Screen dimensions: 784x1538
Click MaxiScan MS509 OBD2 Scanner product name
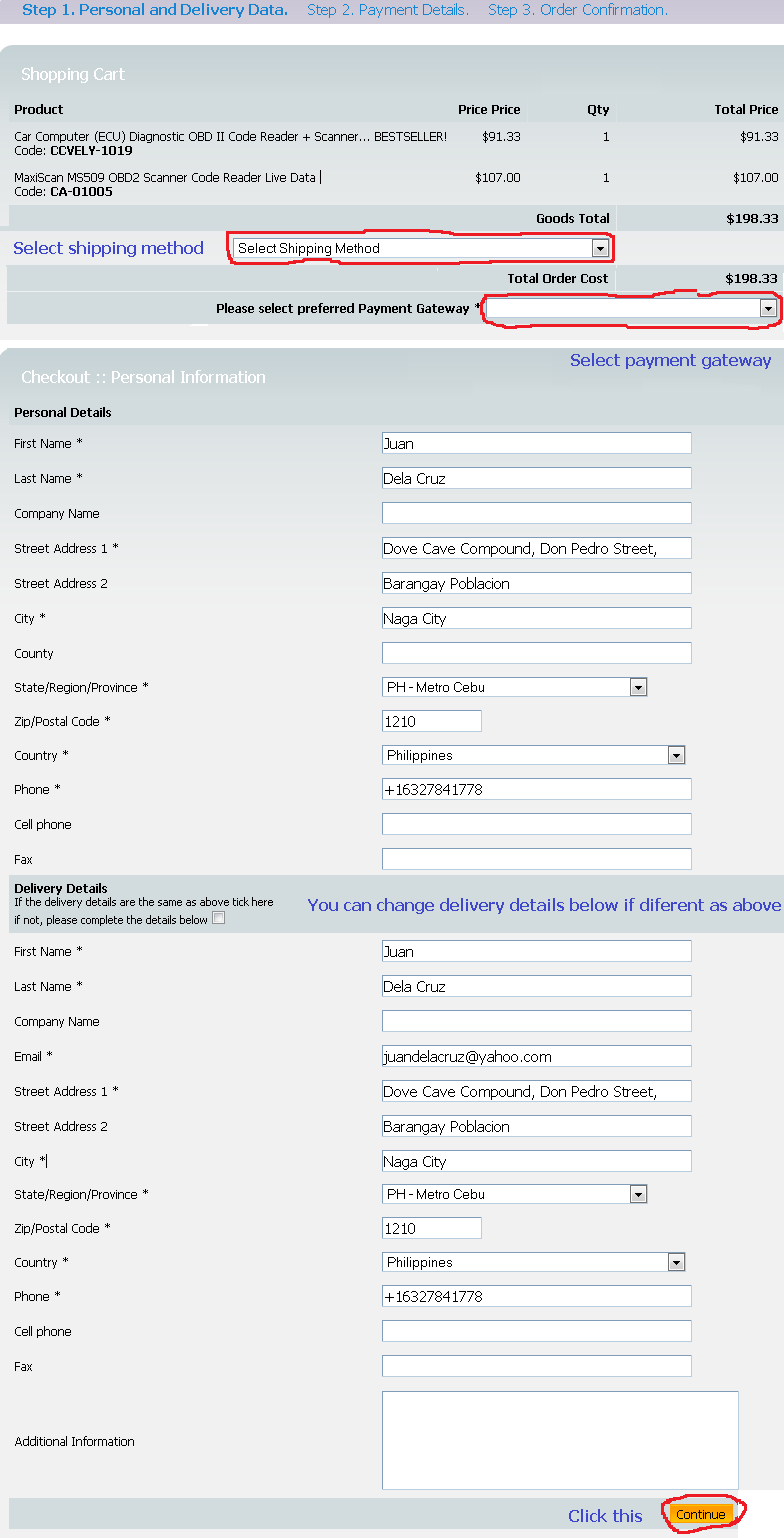point(167,178)
